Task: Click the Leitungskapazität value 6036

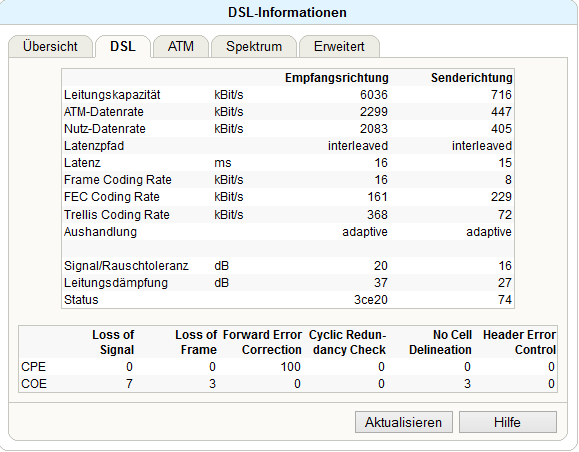Action: [x=374, y=95]
